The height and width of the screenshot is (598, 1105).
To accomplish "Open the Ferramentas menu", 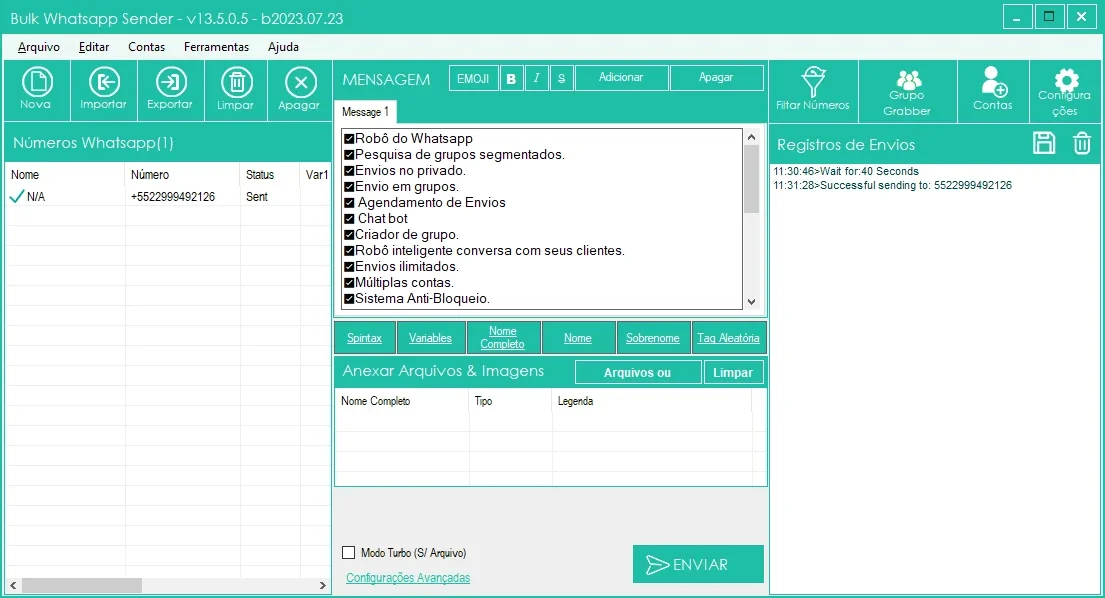I will click(216, 47).
